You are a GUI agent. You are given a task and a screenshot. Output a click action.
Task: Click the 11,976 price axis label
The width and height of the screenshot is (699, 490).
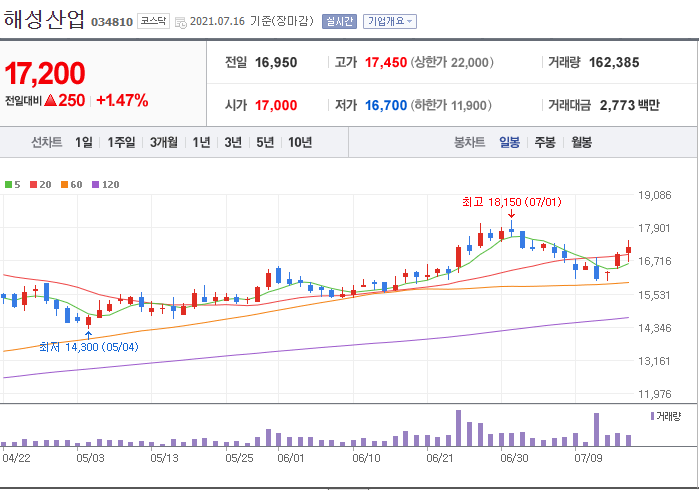click(654, 394)
